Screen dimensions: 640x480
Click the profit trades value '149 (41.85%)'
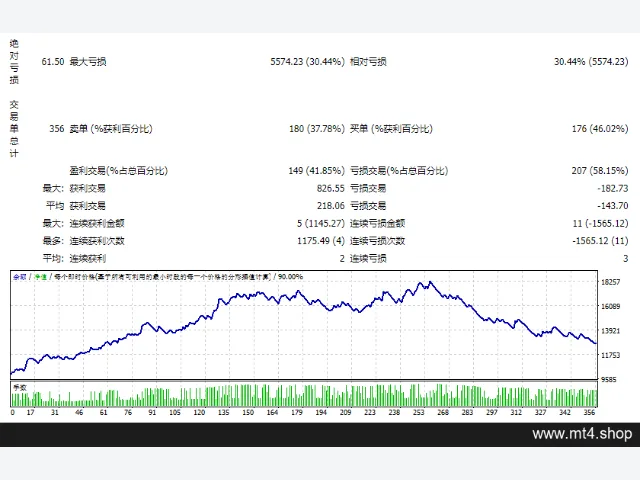click(316, 171)
